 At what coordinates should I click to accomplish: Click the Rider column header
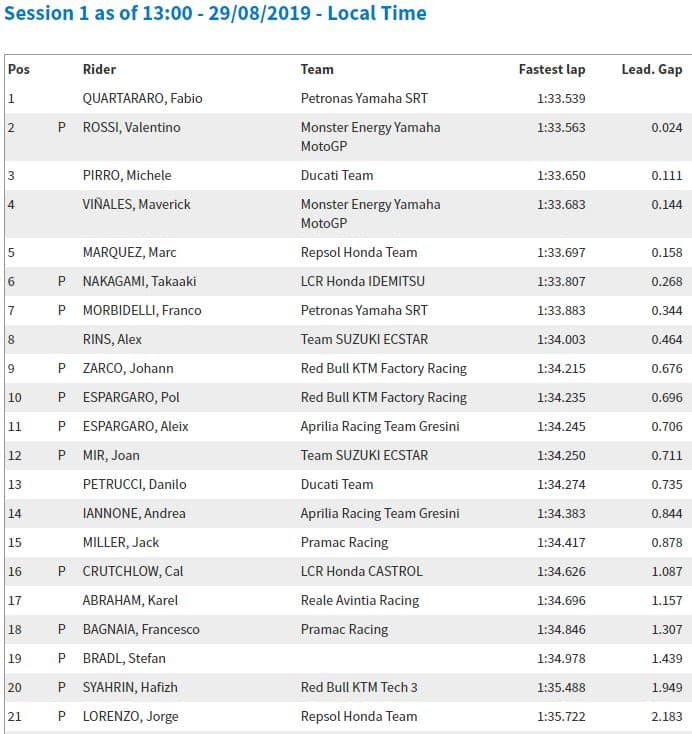(99, 69)
